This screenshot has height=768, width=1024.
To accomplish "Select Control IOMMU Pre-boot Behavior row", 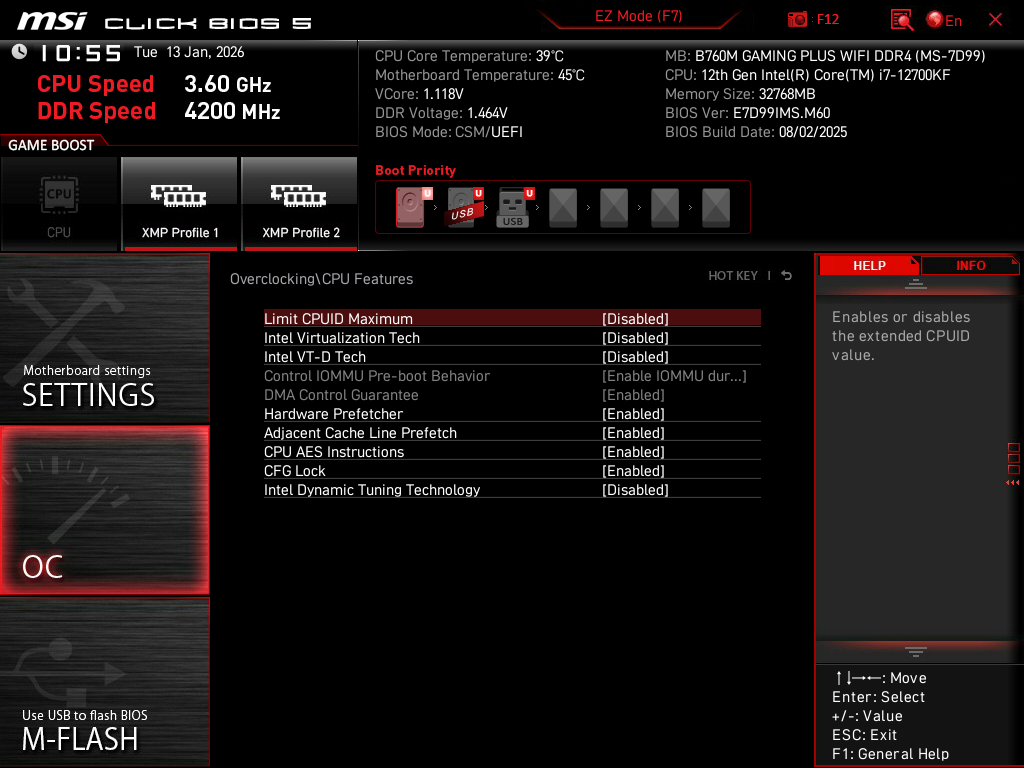I will (x=512, y=376).
